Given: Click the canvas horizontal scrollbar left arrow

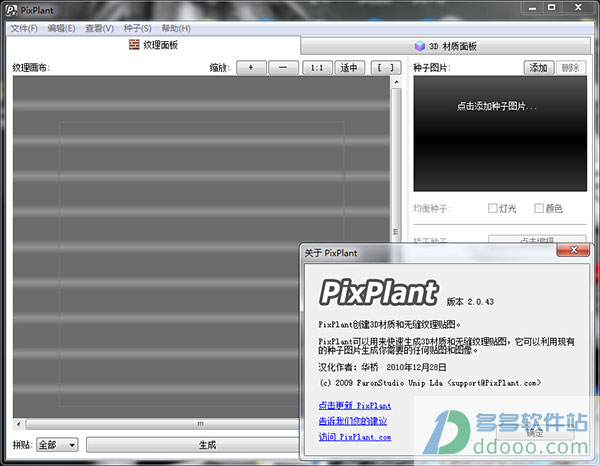Looking at the screenshot, I should [x=18, y=424].
